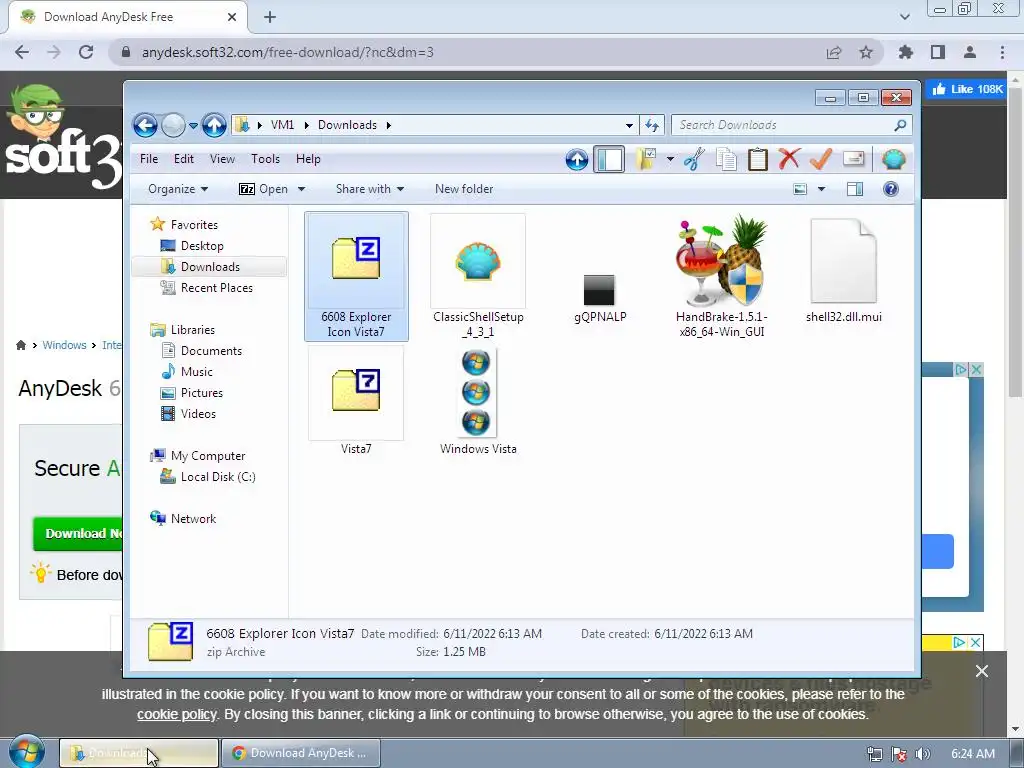Click Chrome's reload page button

(x=86, y=52)
